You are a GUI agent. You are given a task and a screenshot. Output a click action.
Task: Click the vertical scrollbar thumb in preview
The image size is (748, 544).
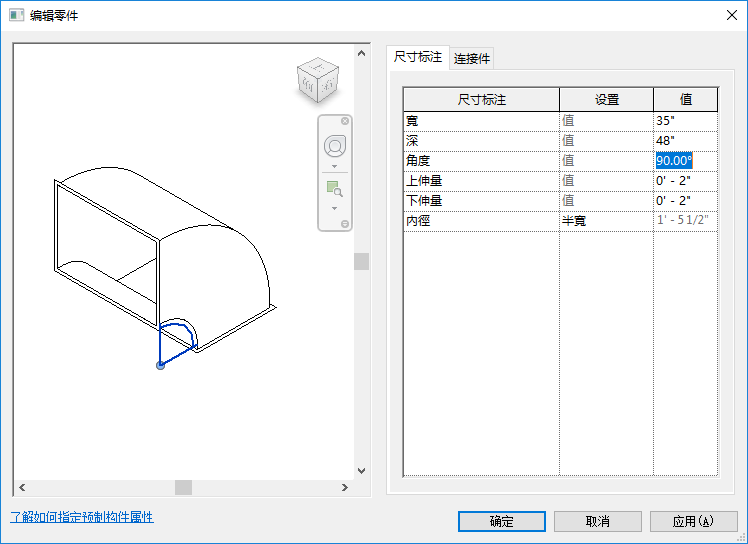tap(362, 262)
